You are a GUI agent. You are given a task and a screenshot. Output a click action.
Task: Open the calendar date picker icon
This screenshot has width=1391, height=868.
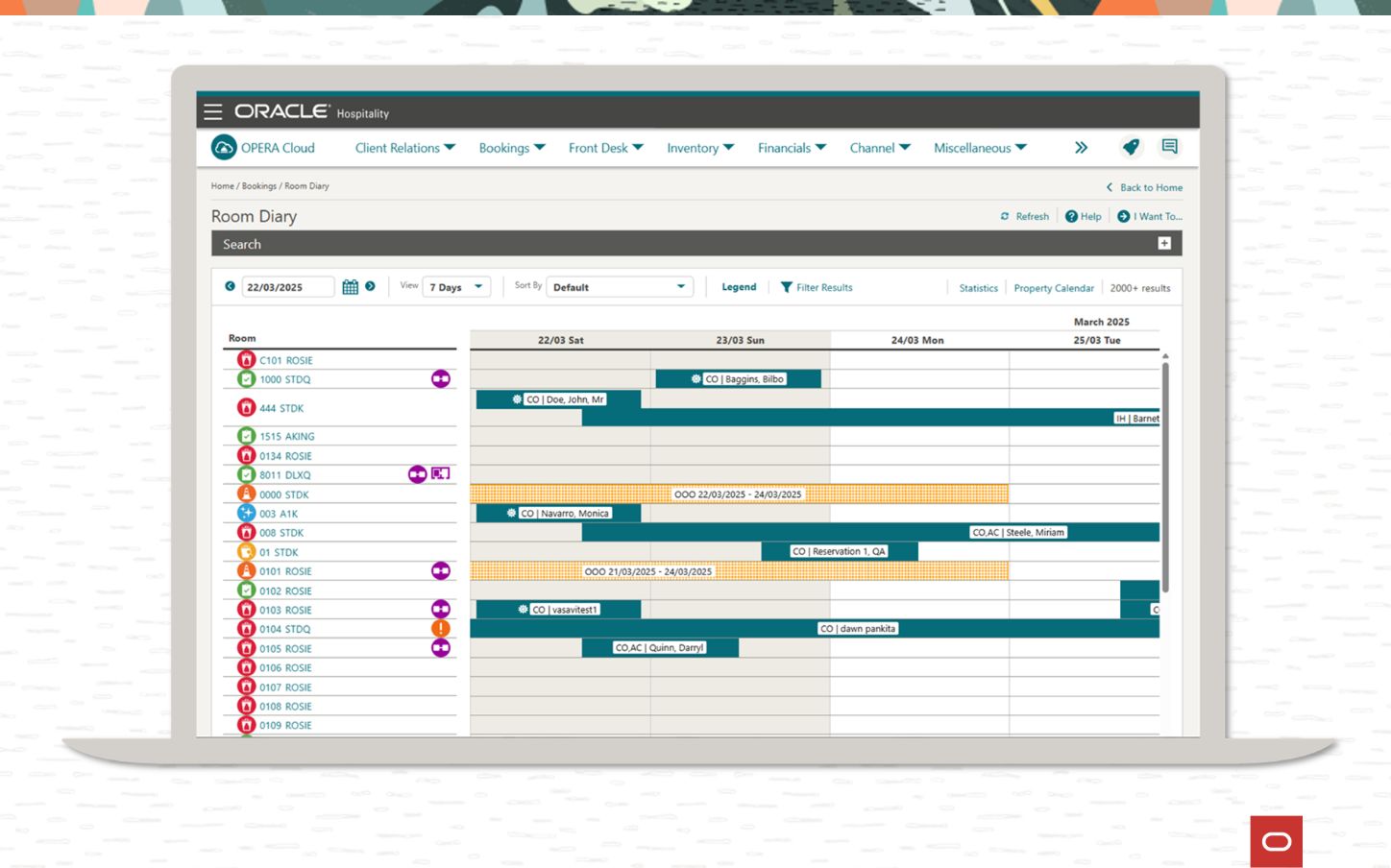[x=350, y=287]
